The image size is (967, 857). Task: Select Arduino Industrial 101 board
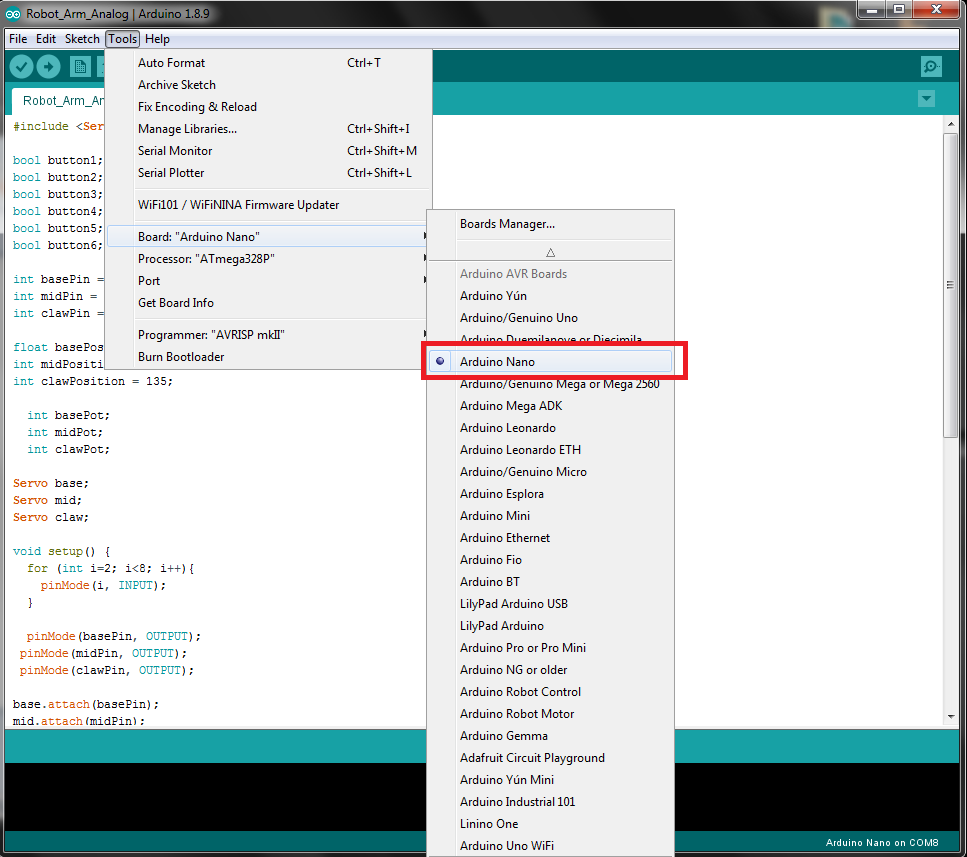click(x=550, y=802)
